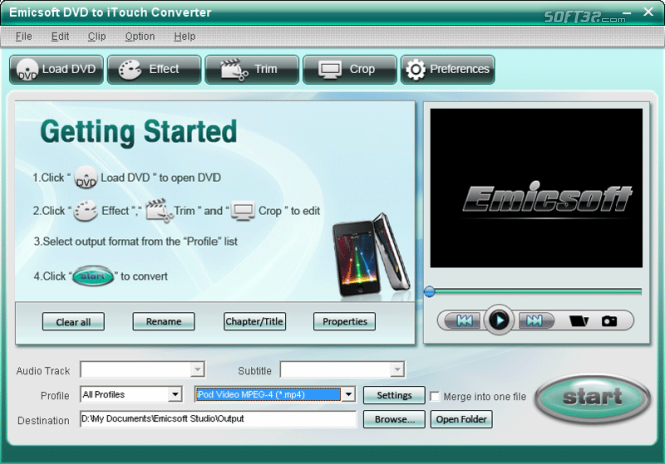Skip to previous chapter in preview

click(x=464, y=320)
